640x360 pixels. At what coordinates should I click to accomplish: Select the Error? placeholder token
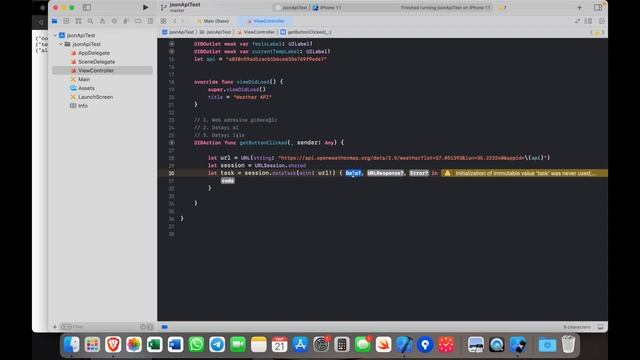419,173
